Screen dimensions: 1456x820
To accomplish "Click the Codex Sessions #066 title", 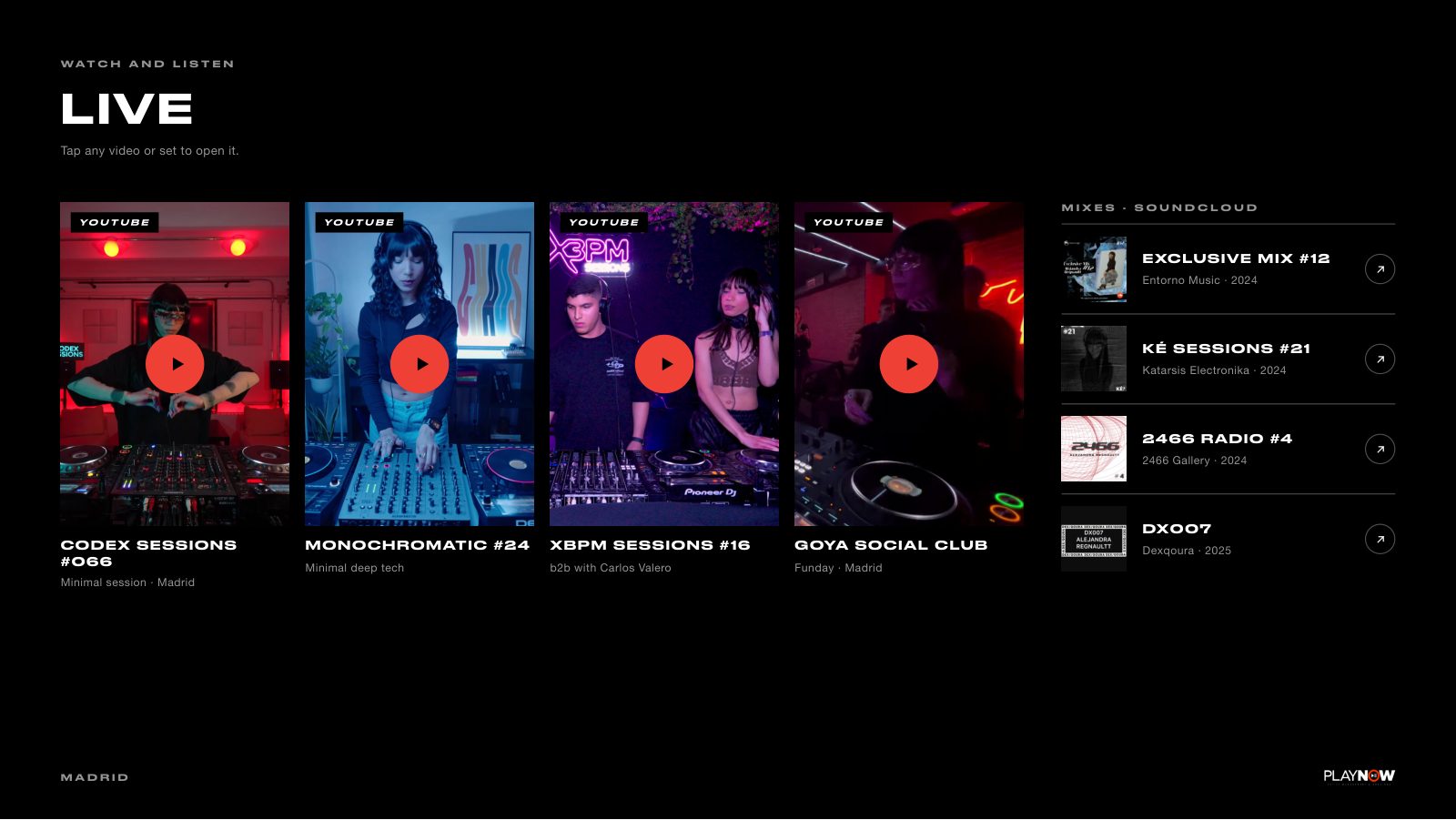I will 148,553.
